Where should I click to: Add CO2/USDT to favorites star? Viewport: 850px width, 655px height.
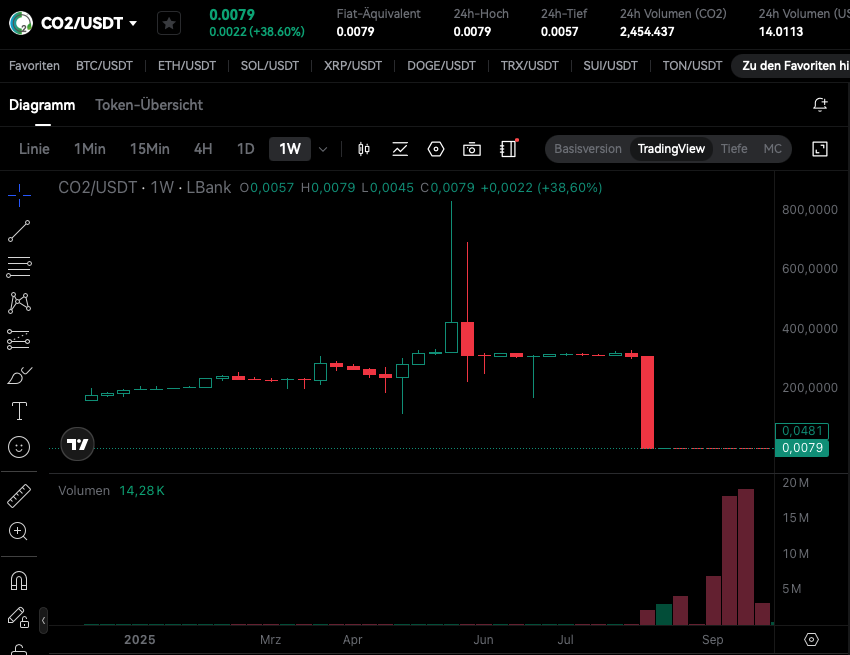(x=169, y=23)
